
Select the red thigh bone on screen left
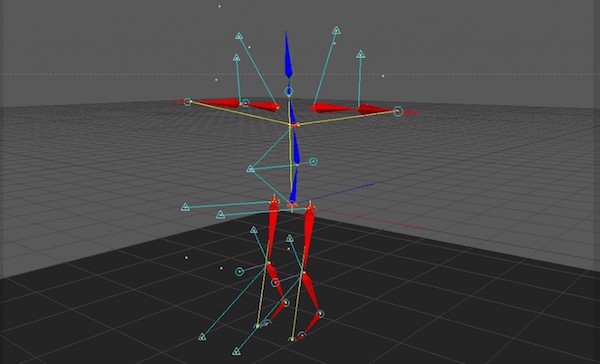(x=272, y=230)
